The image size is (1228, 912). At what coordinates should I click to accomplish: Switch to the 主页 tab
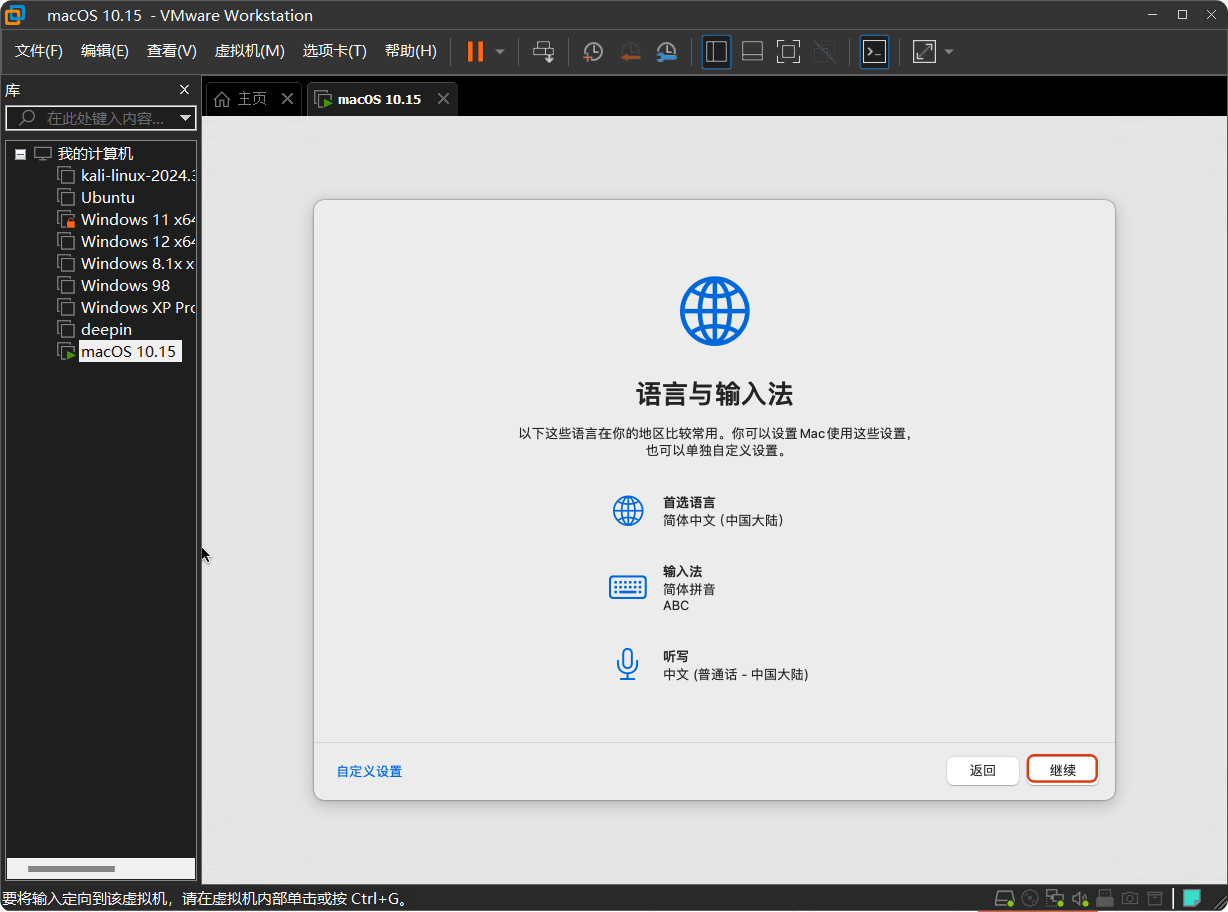coord(249,98)
